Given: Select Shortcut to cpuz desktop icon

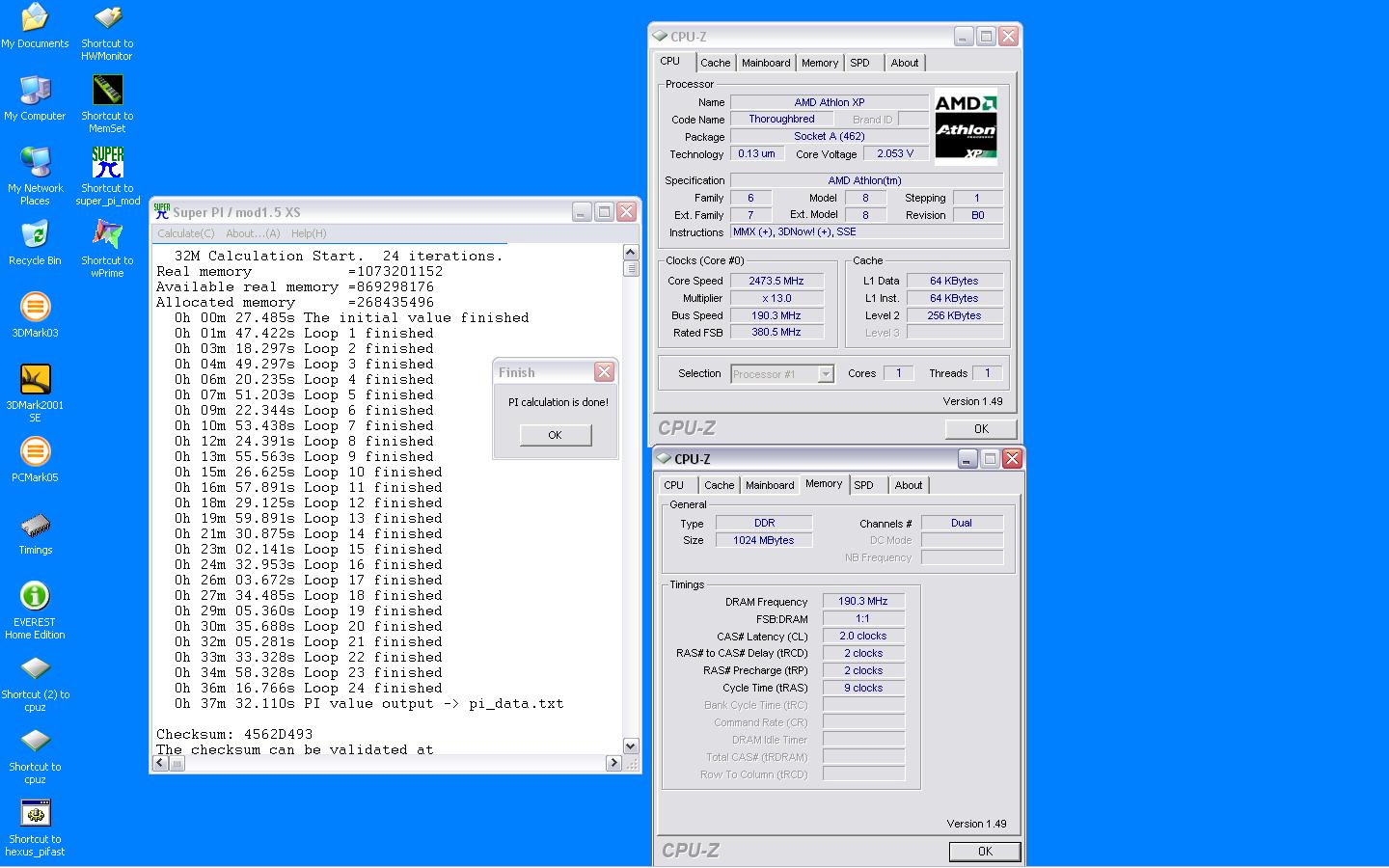Looking at the screenshot, I should 35,755.
